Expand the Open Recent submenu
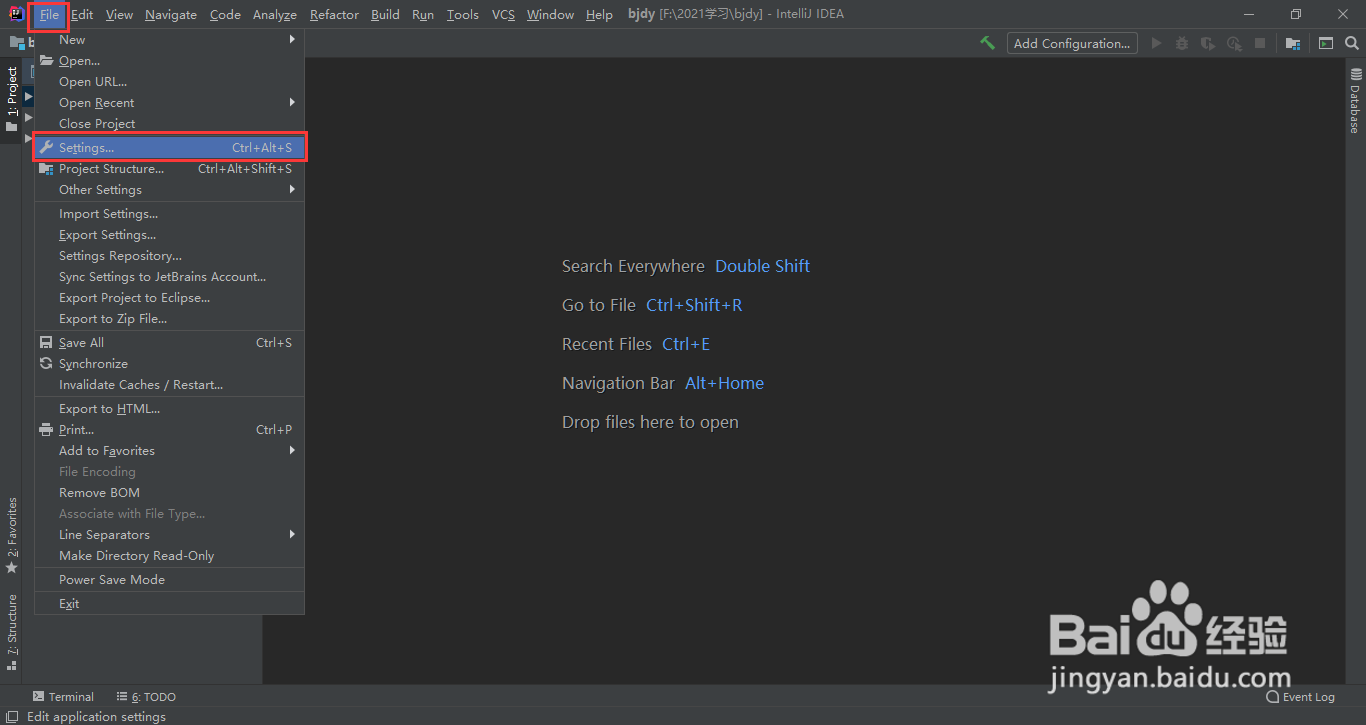This screenshot has width=1366, height=725. pos(169,103)
